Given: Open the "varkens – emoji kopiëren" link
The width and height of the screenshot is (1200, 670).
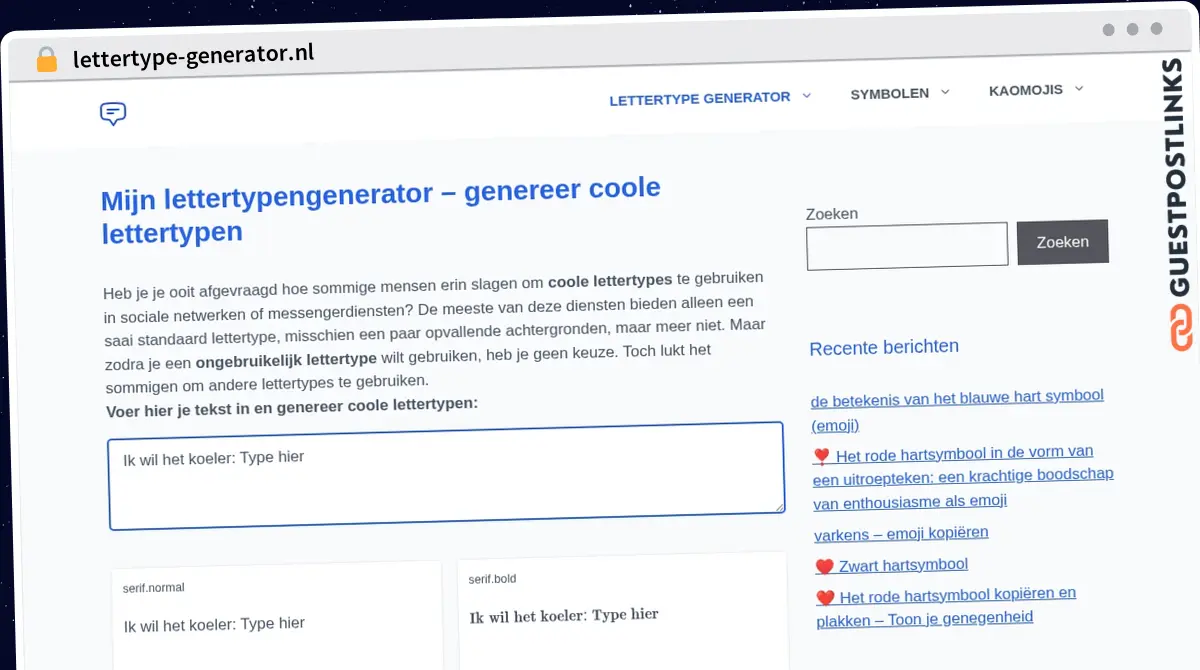Looking at the screenshot, I should click(x=900, y=533).
